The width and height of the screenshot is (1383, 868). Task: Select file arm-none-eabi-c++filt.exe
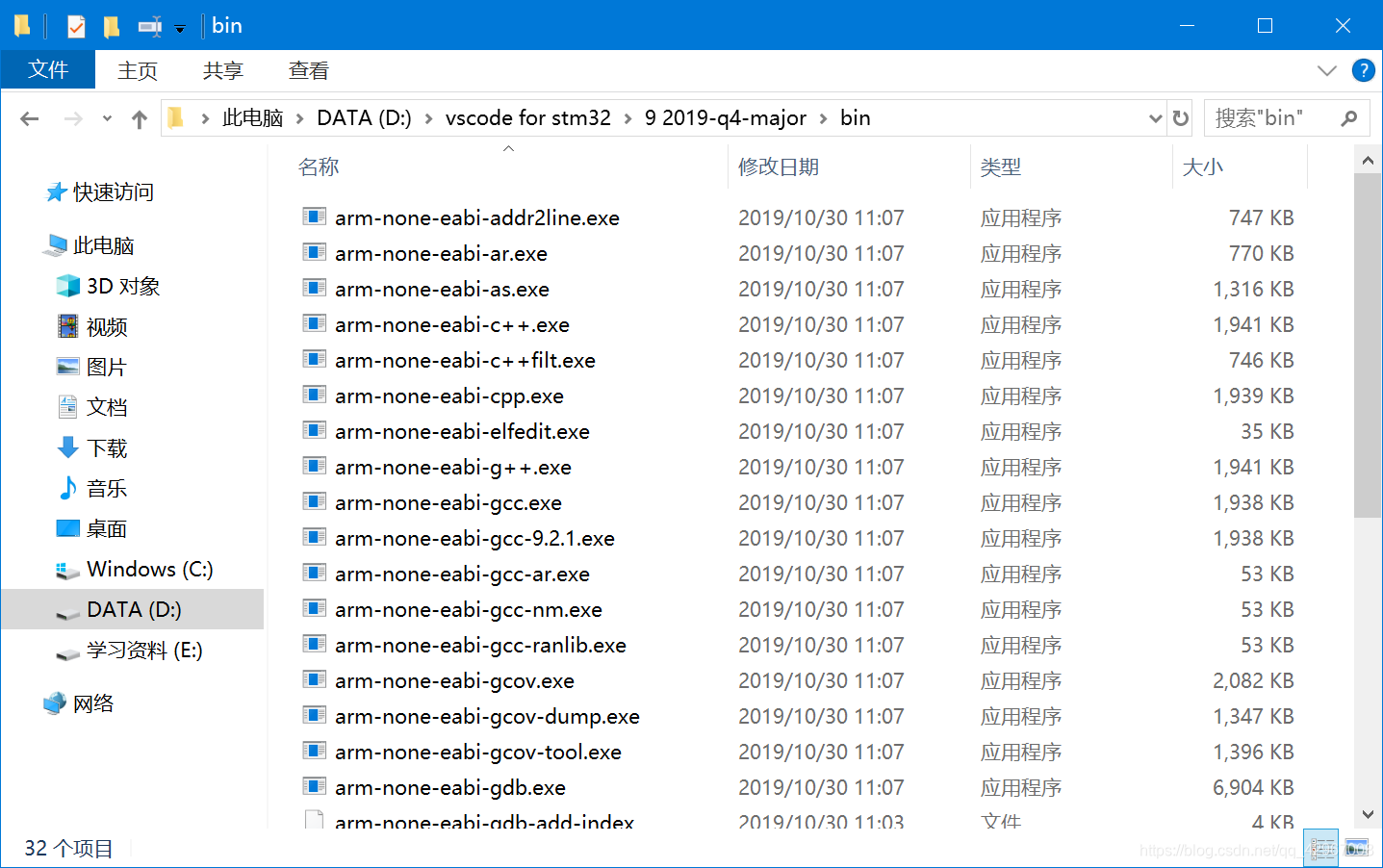[465, 360]
